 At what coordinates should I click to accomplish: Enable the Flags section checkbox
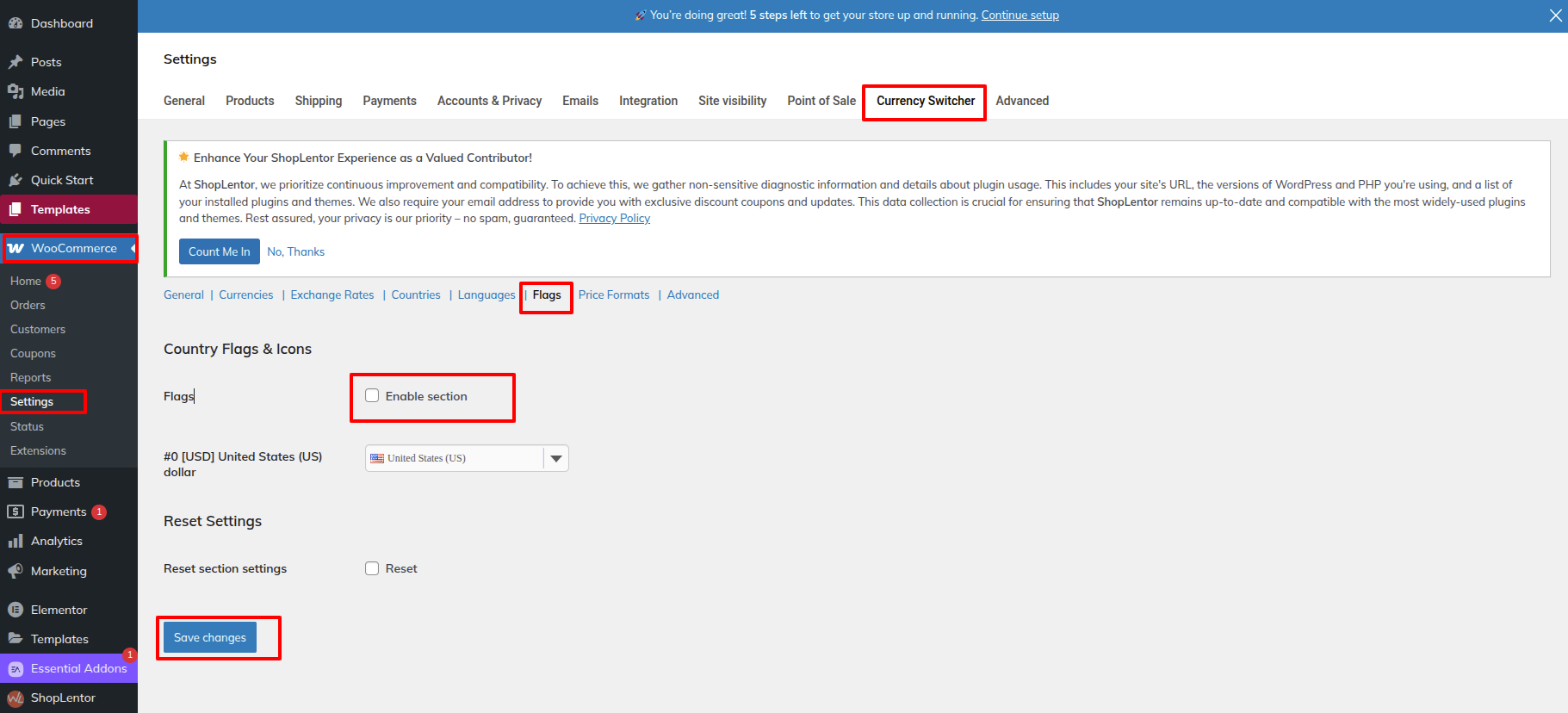coord(372,396)
